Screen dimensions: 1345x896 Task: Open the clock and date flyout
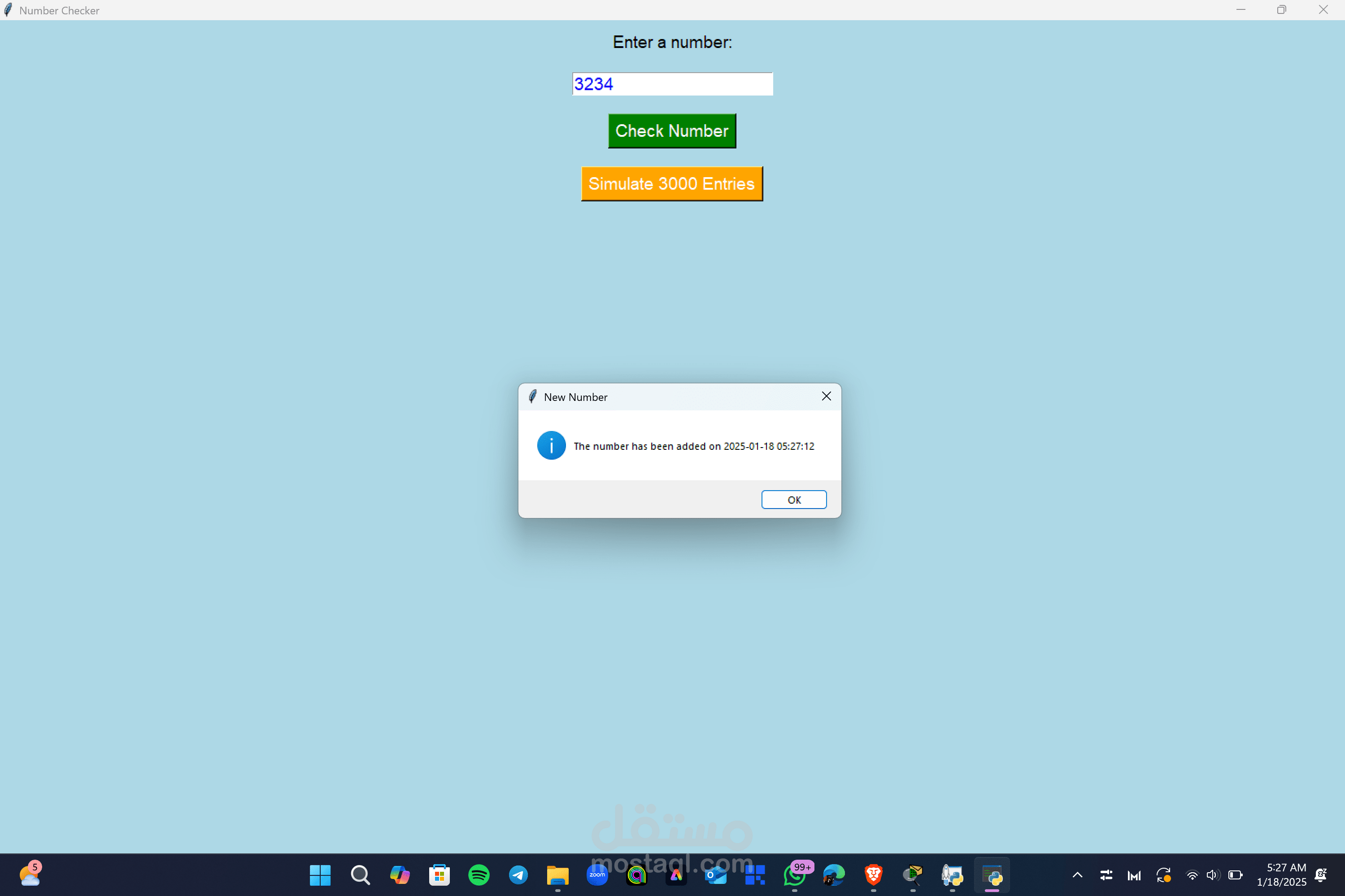(1281, 874)
